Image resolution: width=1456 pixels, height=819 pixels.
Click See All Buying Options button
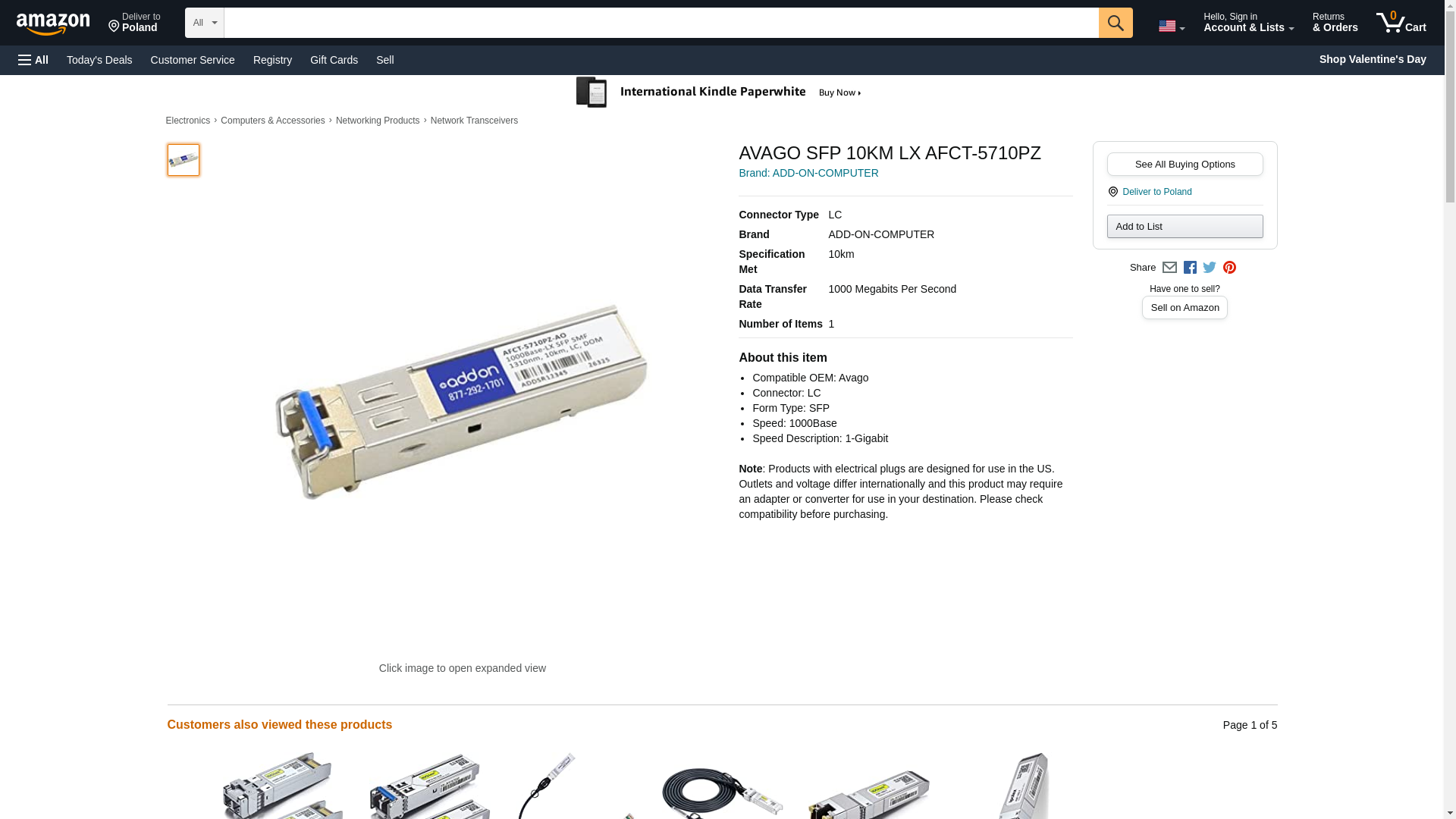tap(1185, 165)
